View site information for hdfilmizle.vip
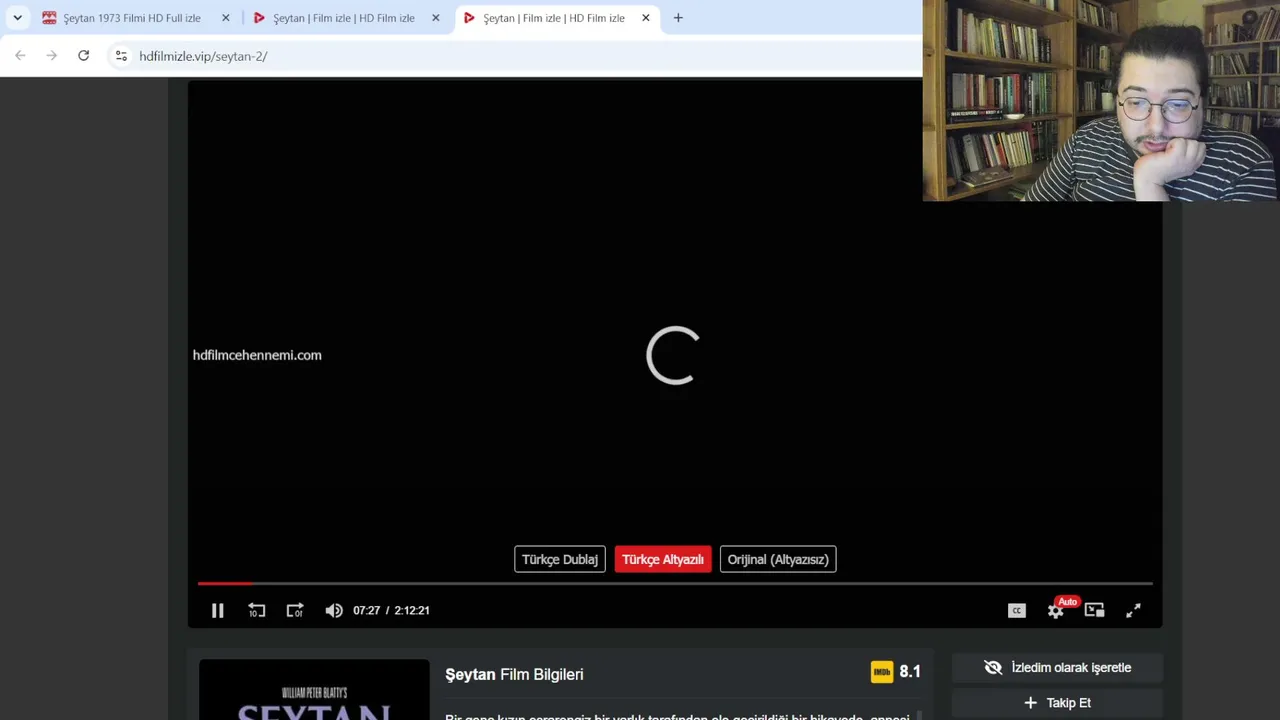The width and height of the screenshot is (1280, 720). point(121,56)
